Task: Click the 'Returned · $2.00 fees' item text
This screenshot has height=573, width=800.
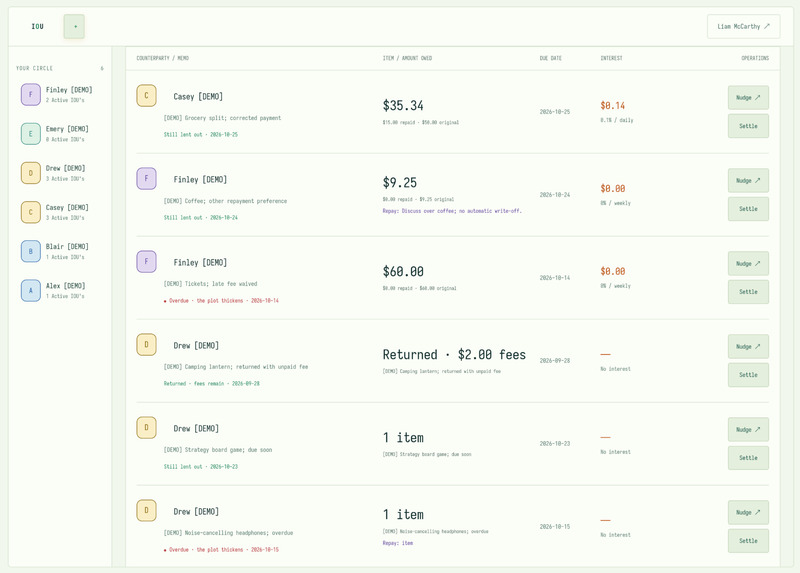Action: pos(454,355)
